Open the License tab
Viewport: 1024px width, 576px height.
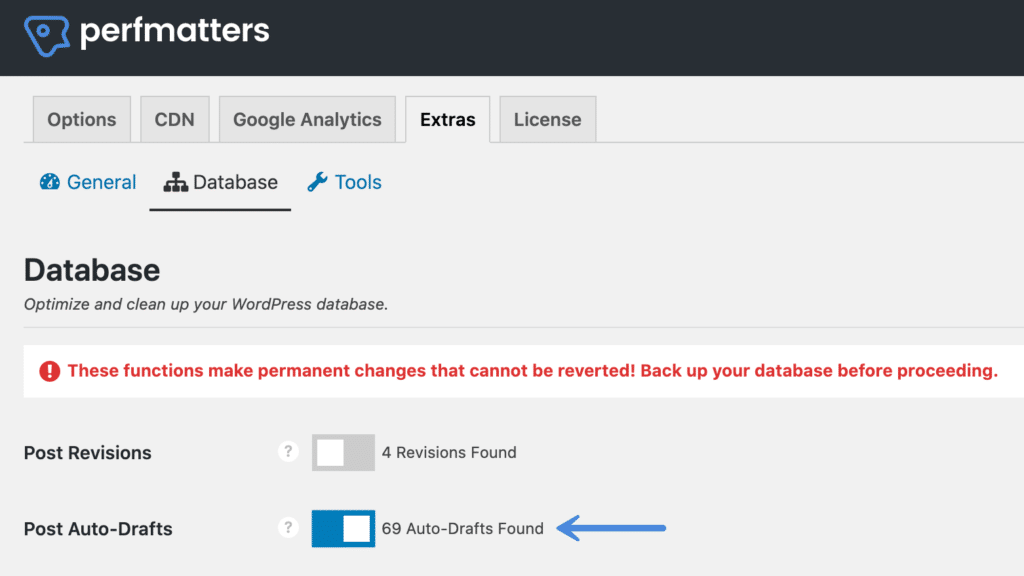click(x=547, y=120)
